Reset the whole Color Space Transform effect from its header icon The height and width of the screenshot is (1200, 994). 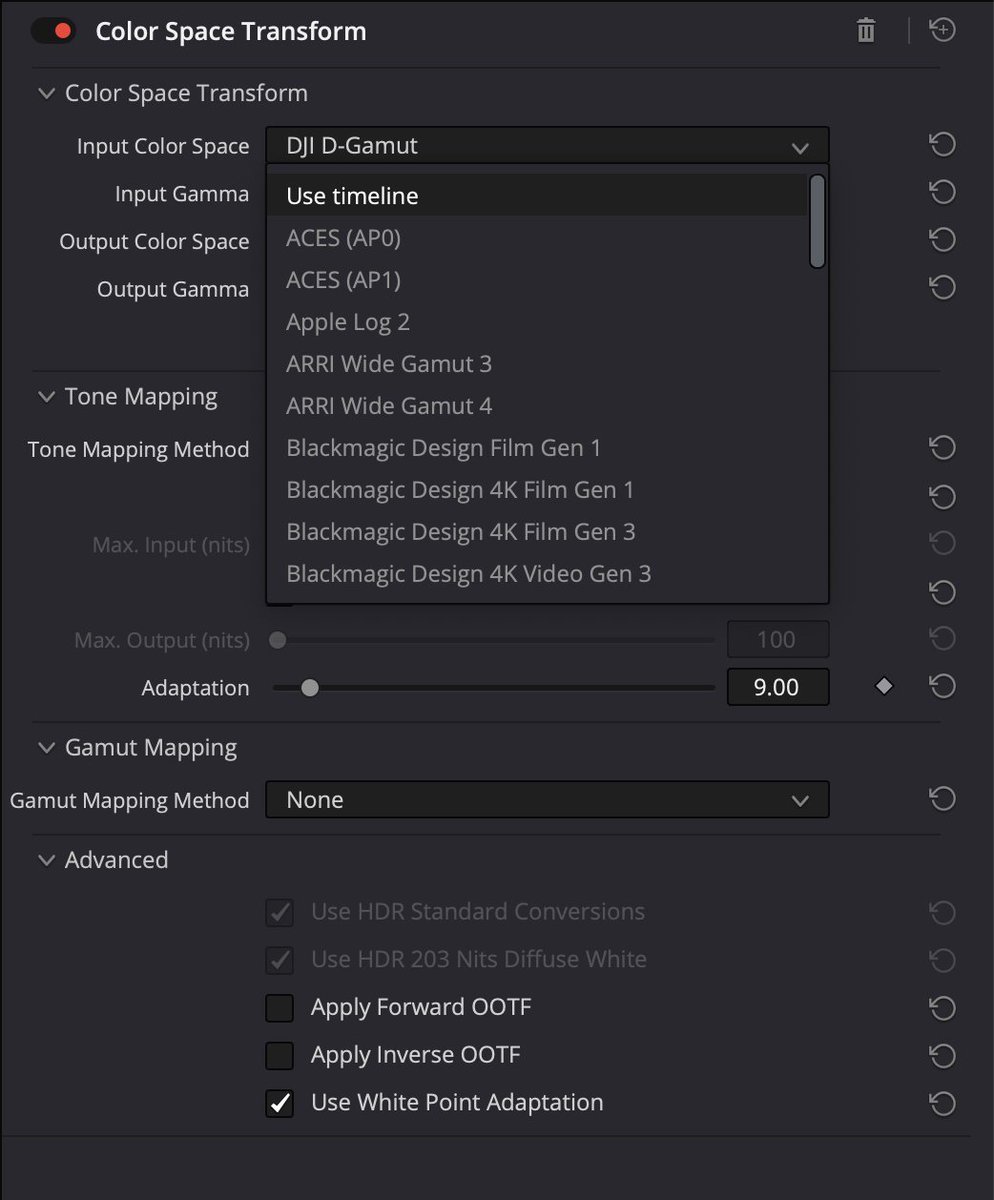pos(943,31)
